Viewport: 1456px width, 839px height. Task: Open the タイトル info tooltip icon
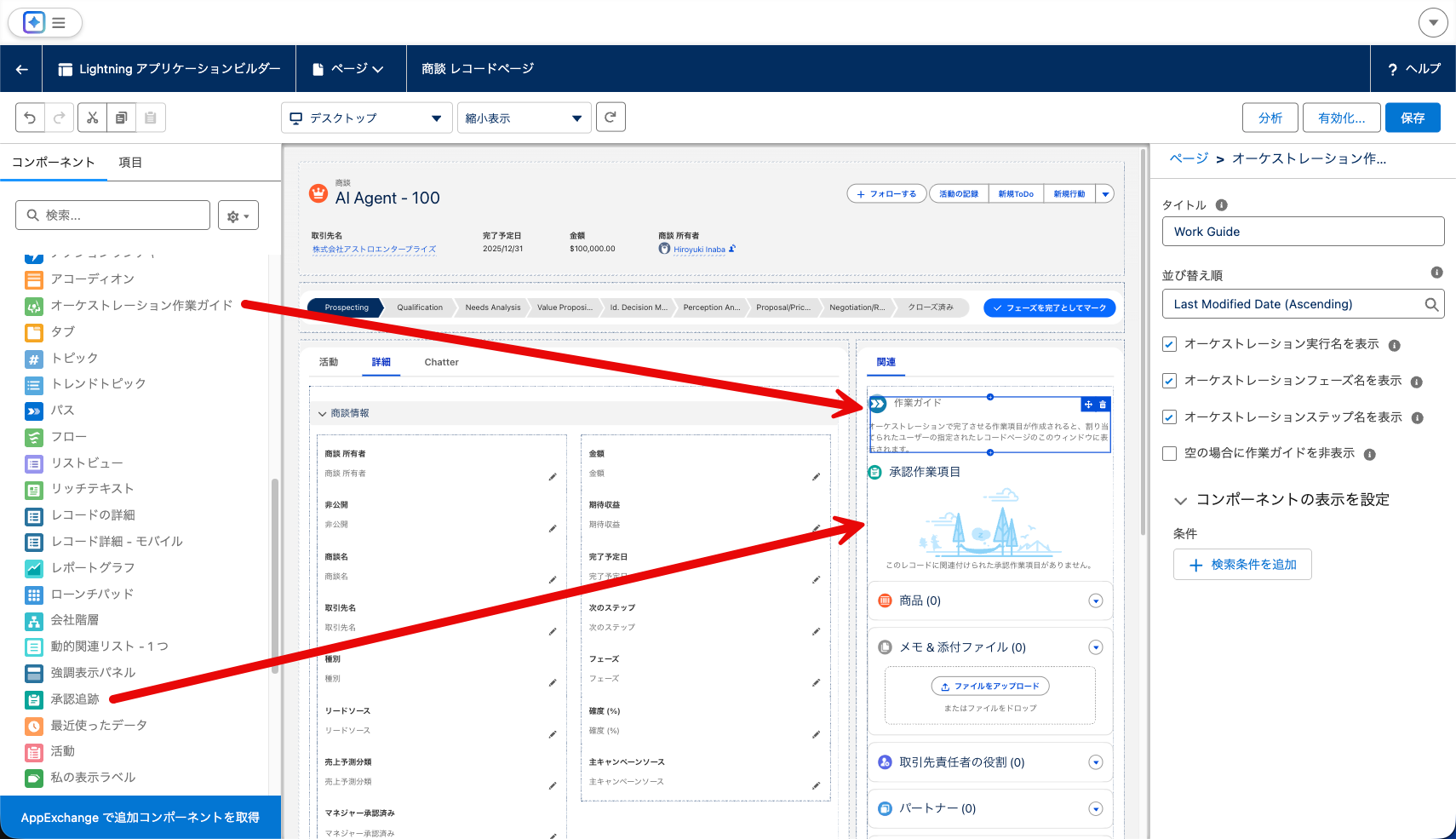(x=1221, y=205)
